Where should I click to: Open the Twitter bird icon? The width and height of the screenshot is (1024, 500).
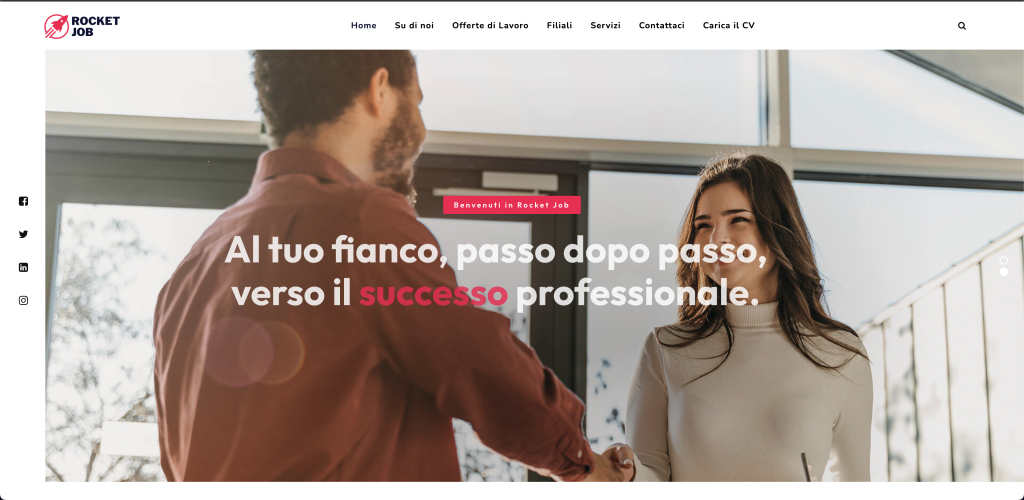[x=24, y=234]
